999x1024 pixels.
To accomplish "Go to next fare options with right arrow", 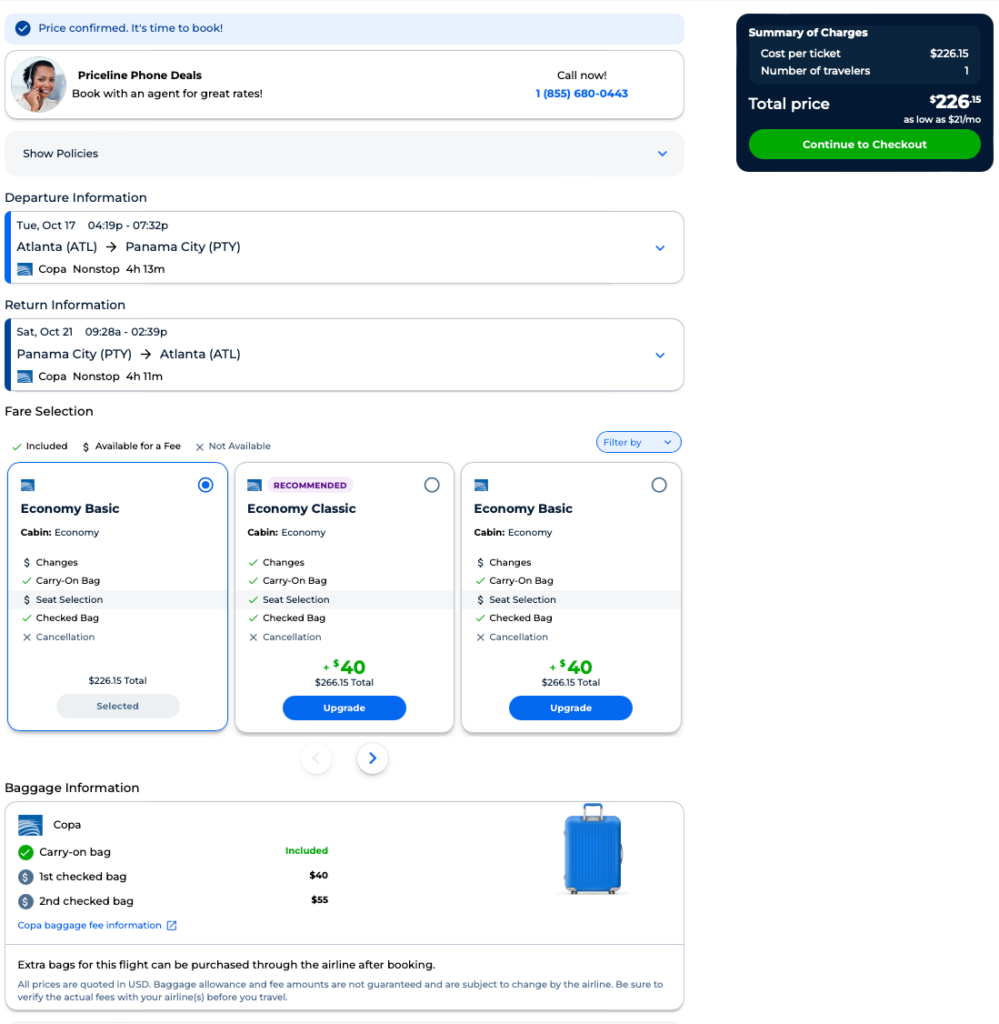I will click(372, 759).
